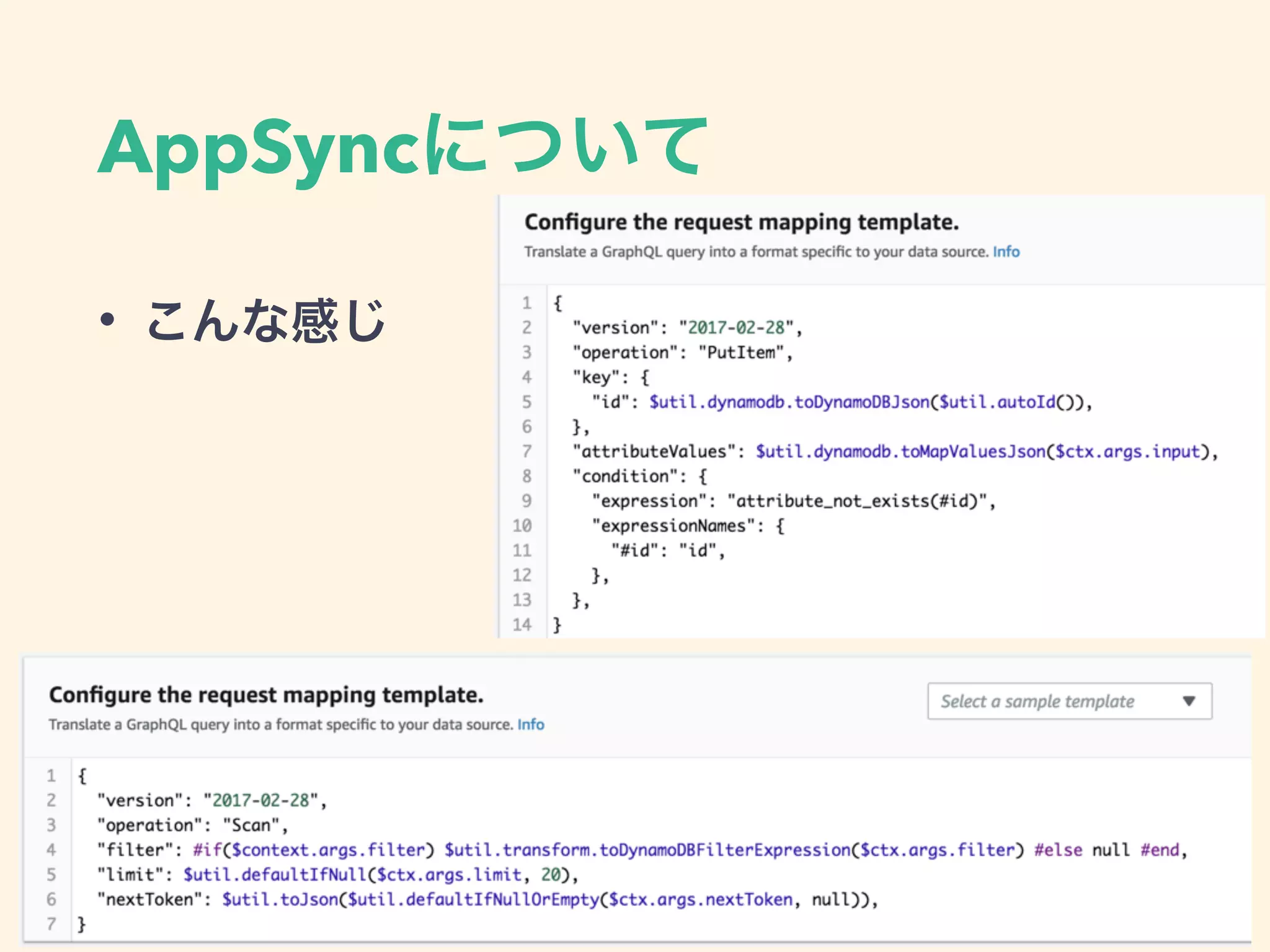Click the "#id": "id" line
This screenshot has height=952, width=1270.
668,550
